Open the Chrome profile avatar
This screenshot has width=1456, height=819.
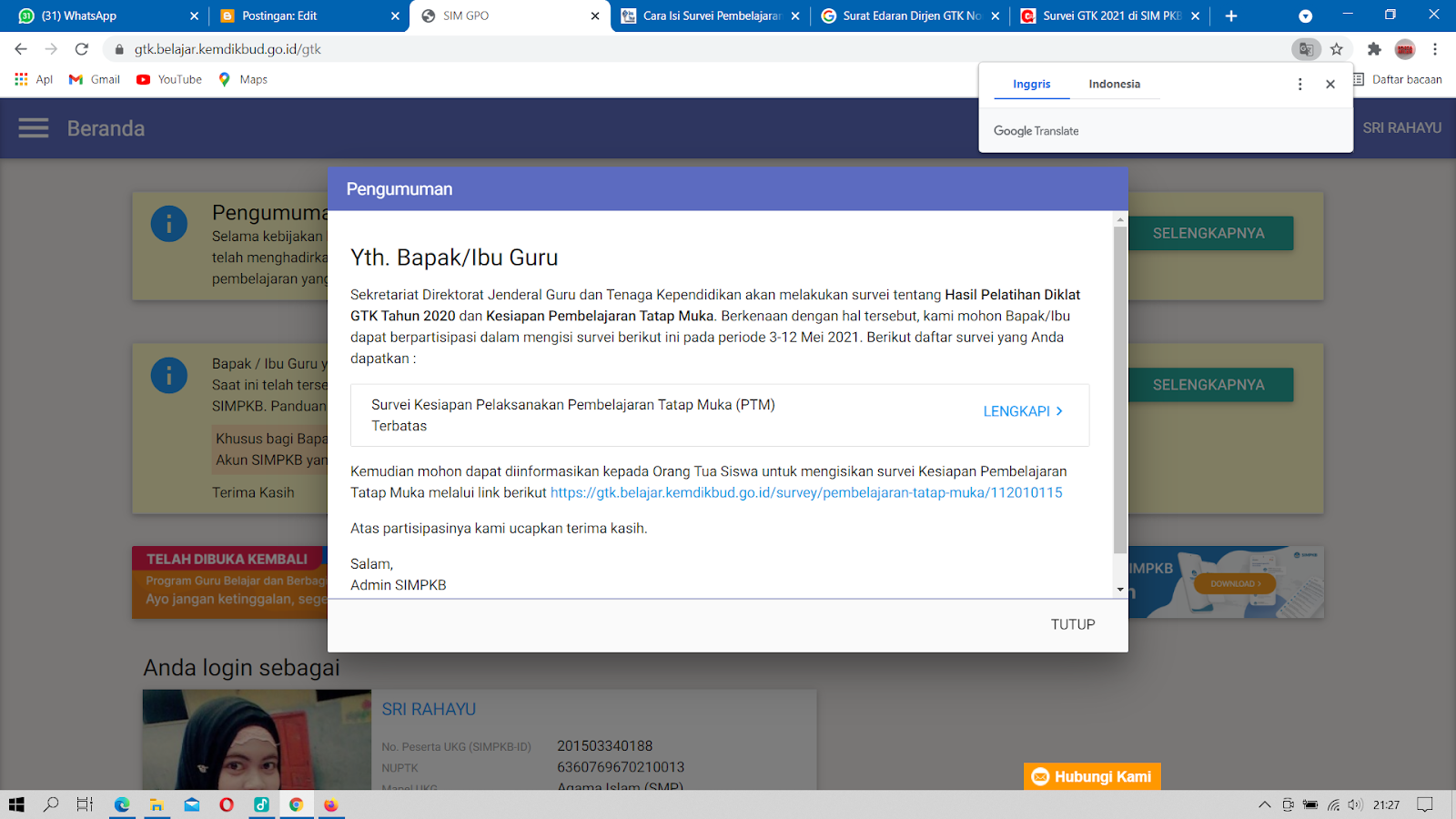(1405, 49)
